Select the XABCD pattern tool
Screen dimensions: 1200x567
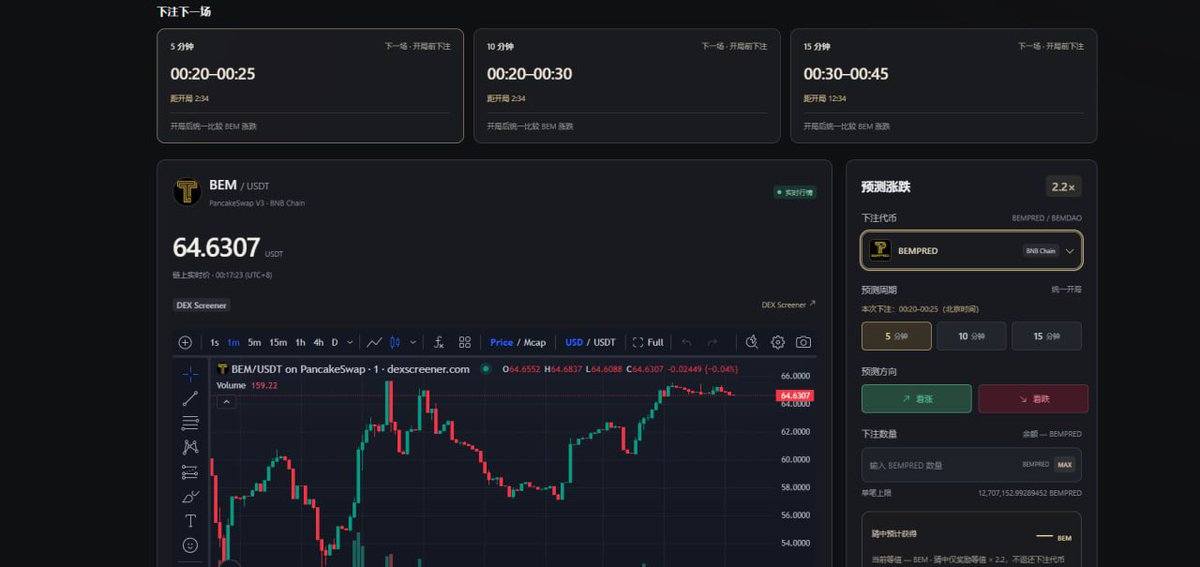coord(190,447)
